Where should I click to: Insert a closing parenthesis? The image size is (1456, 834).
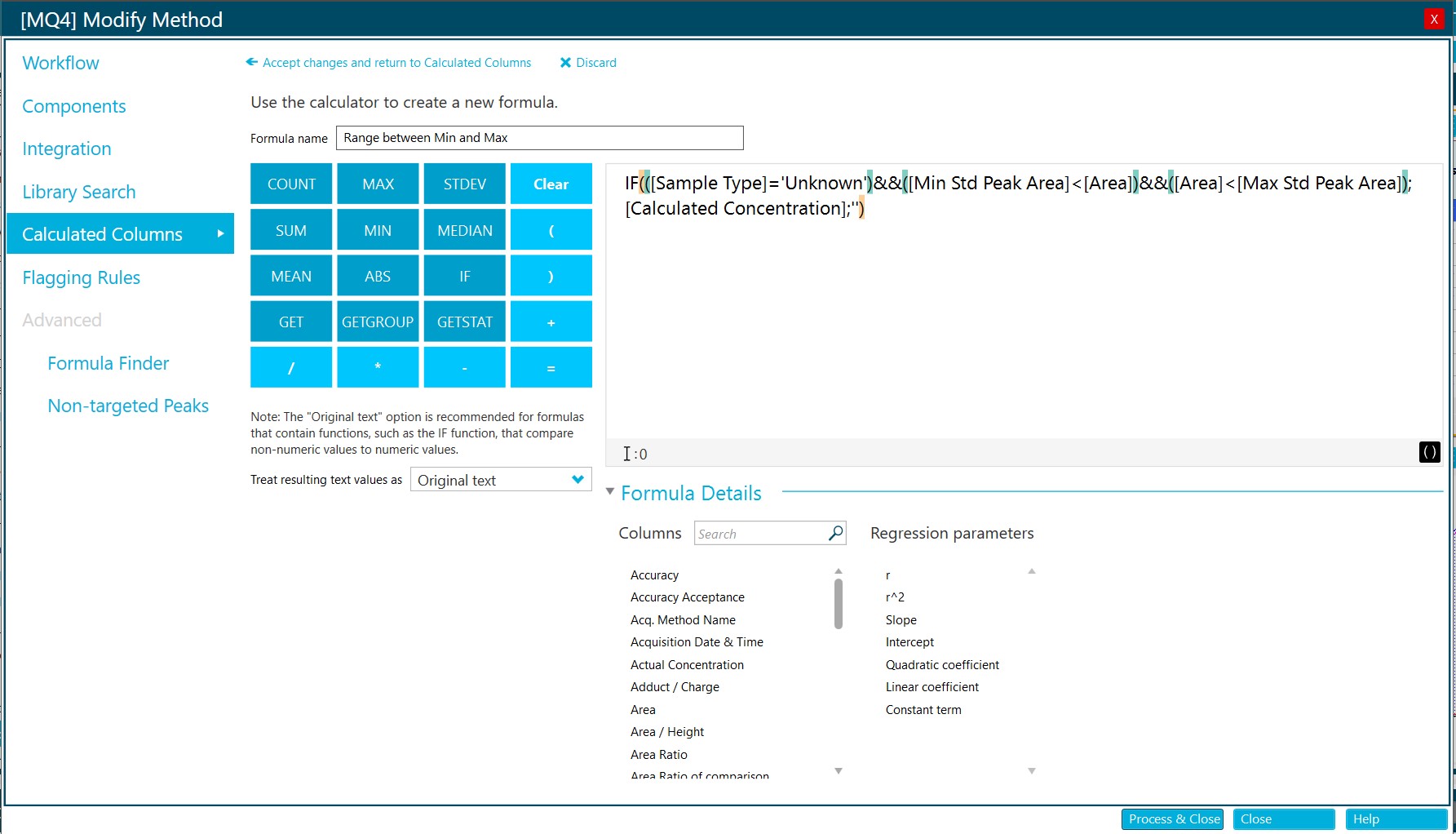551,276
